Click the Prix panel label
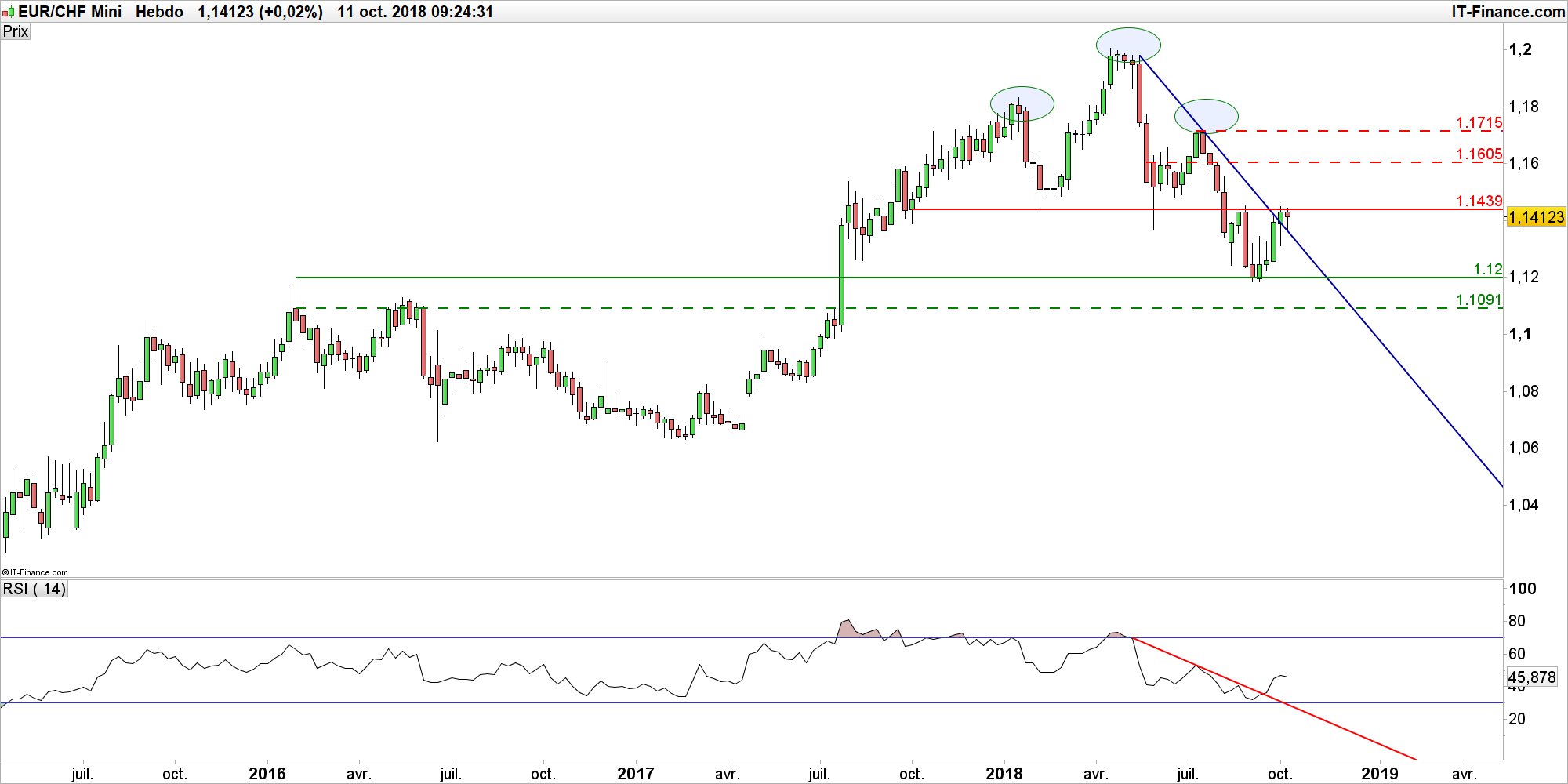 [x=16, y=31]
